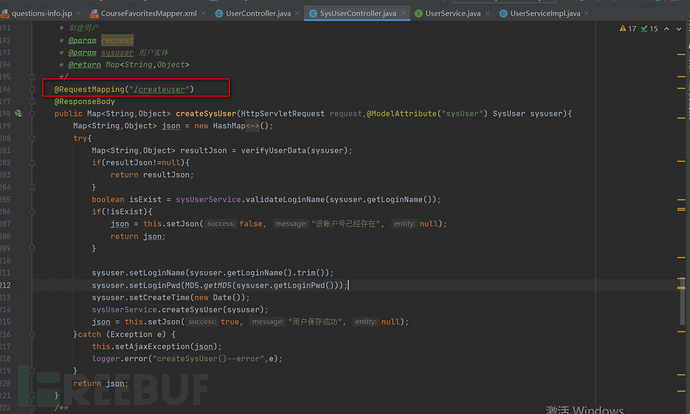This screenshot has width=690, height=414.
Task: Click the top warning stripe mark in the error stripe
Action: 681,55
